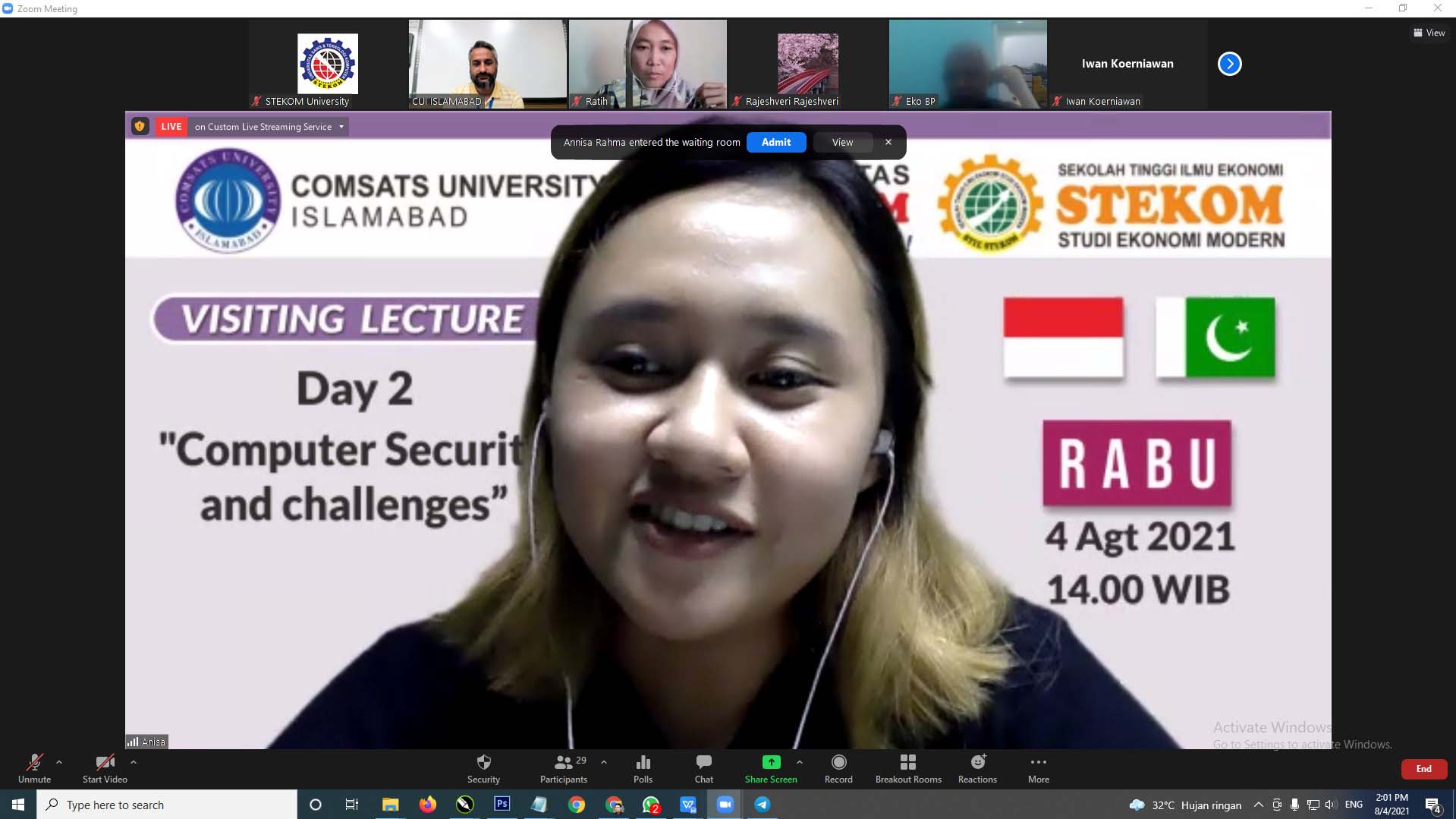Open the Security shield menu
Screen dimensions: 1456x819
(483, 768)
